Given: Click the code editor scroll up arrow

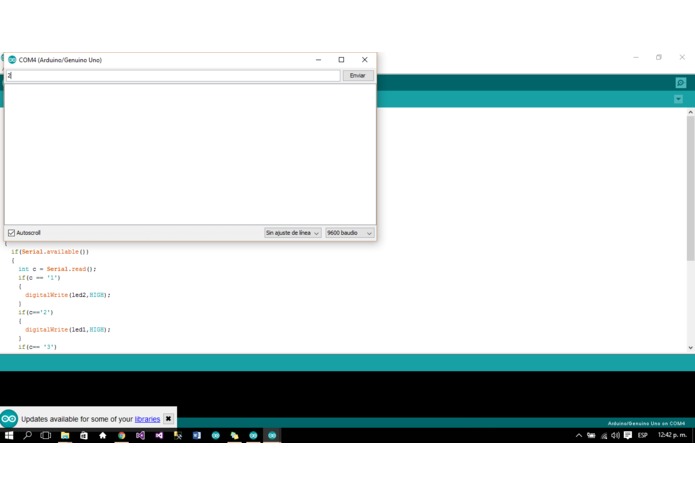Looking at the screenshot, I should [691, 113].
